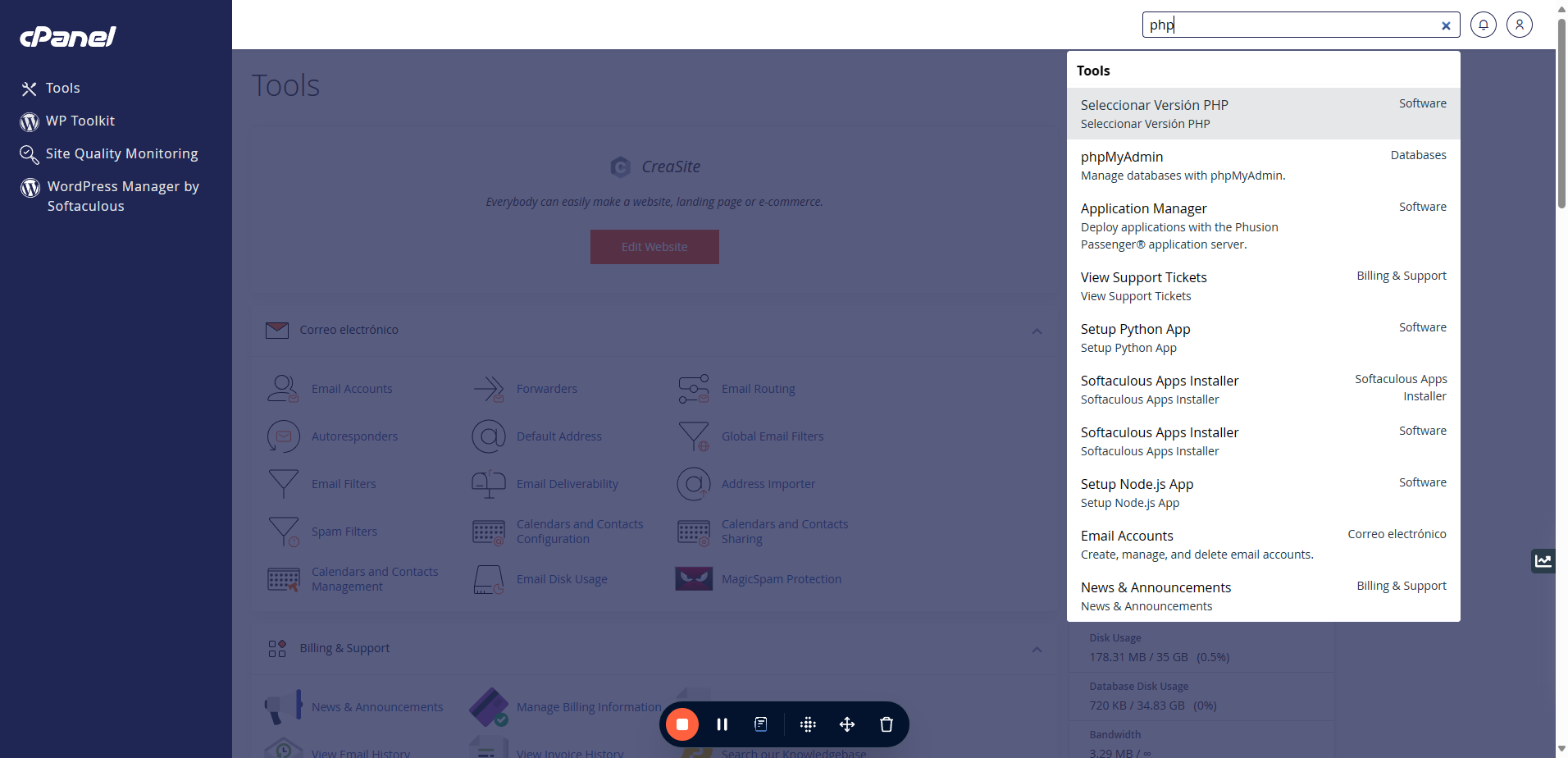1568x758 pixels.
Task: Click the Email Filters funnel icon
Action: click(283, 484)
